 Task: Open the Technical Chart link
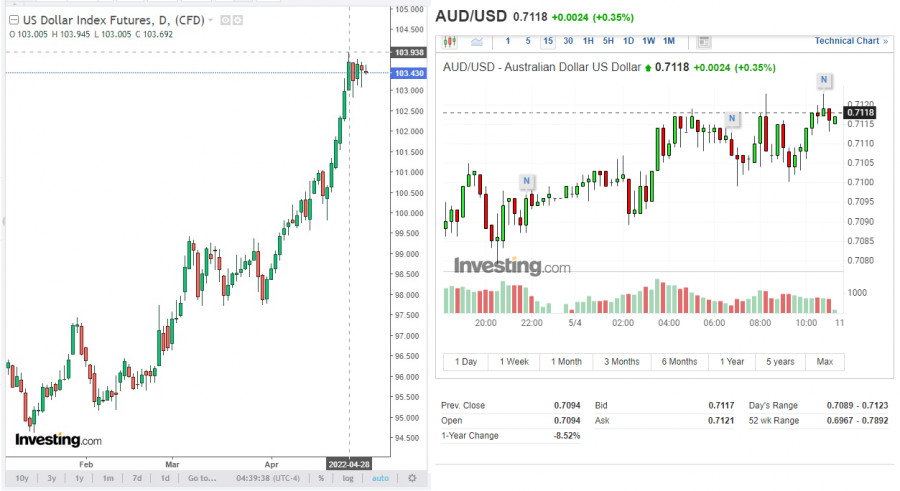851,41
